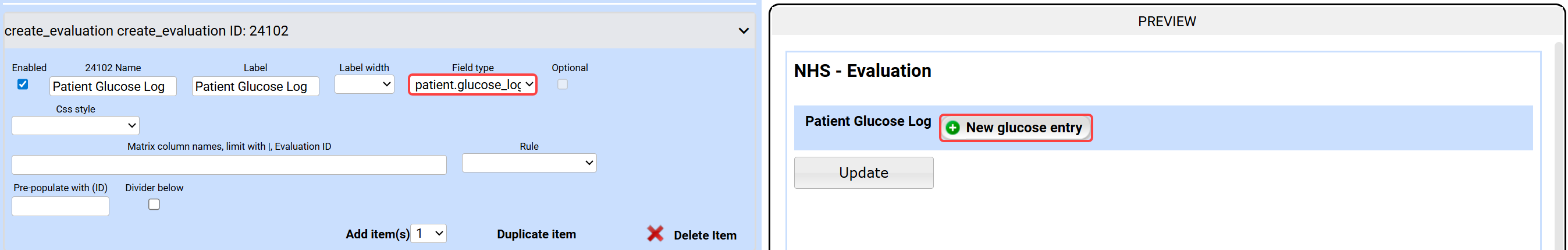Click the Delete Item link text
The image size is (1568, 250).
point(704,235)
